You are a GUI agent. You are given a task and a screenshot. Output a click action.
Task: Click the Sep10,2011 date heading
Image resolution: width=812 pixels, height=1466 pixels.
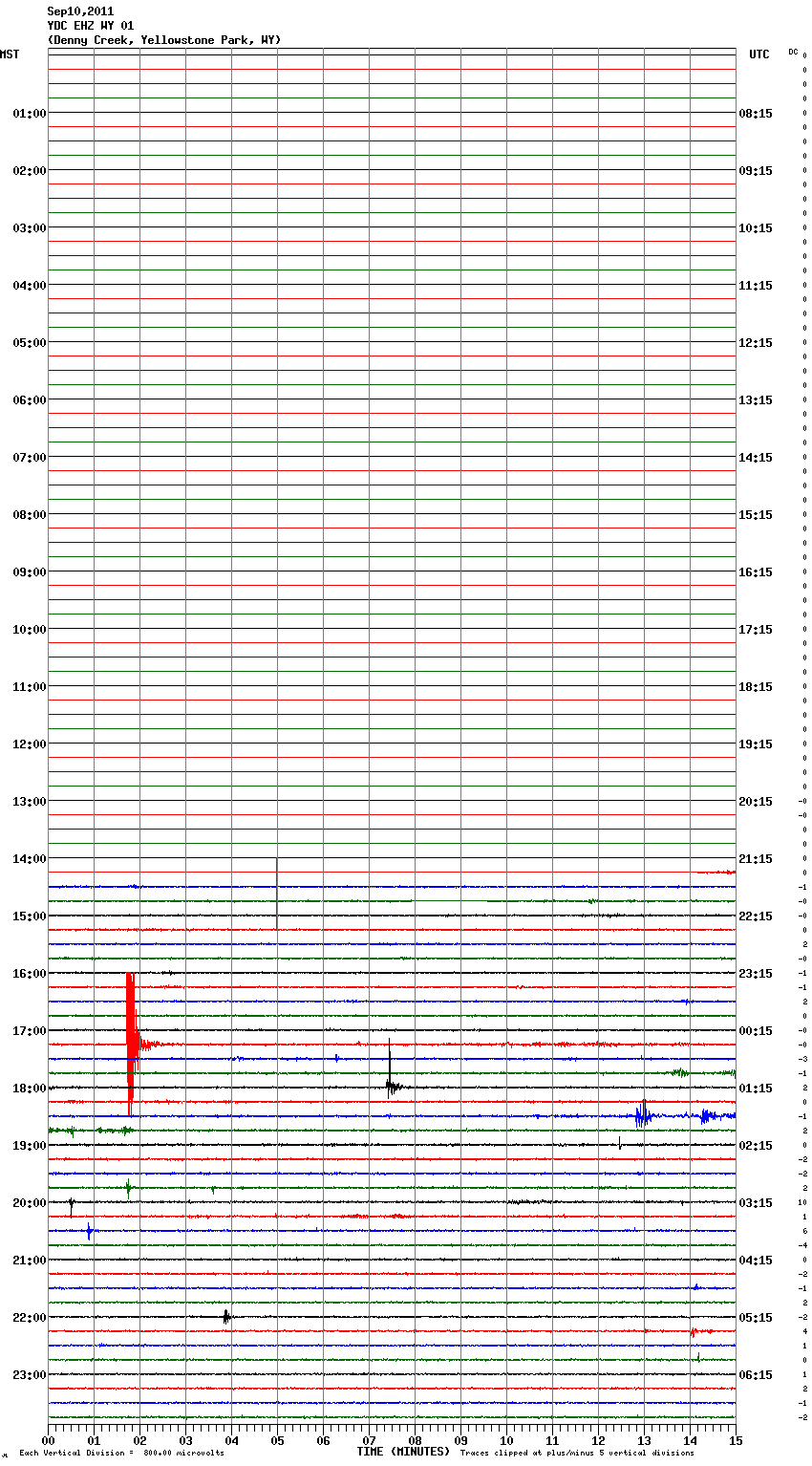pyautogui.click(x=80, y=11)
